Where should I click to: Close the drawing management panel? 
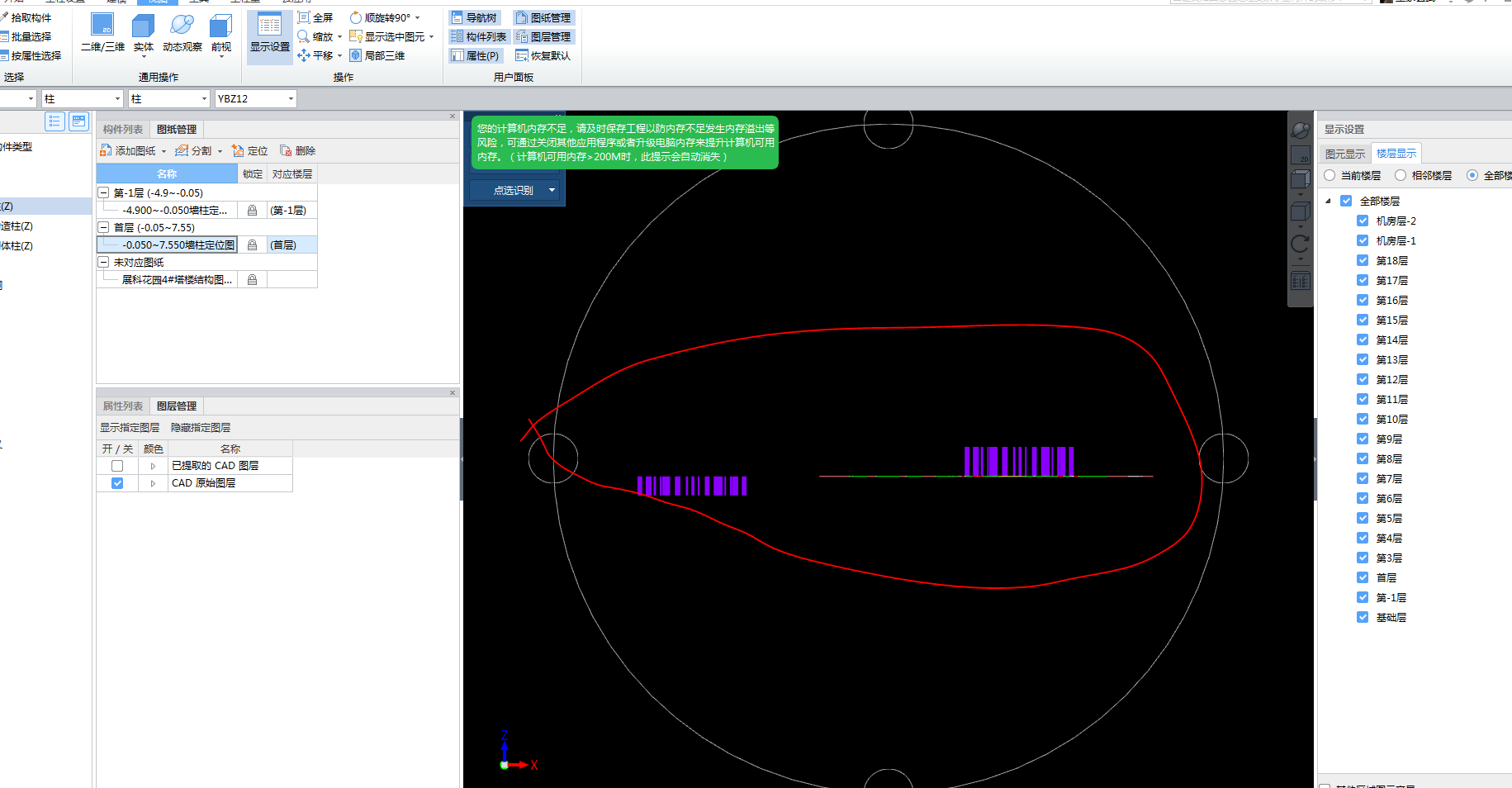(x=453, y=116)
